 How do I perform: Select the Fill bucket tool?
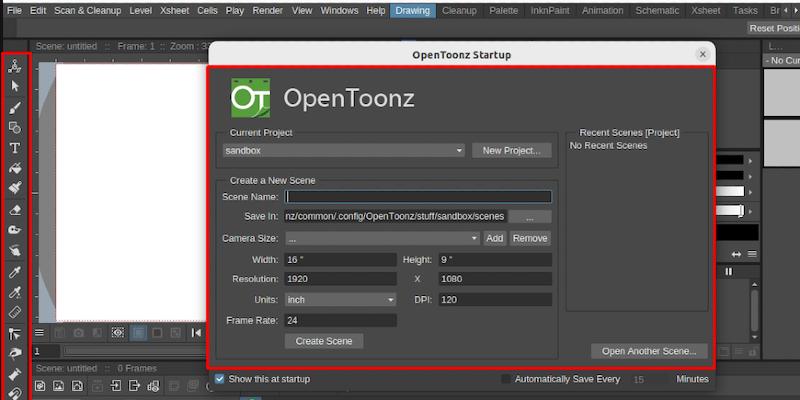(15, 168)
